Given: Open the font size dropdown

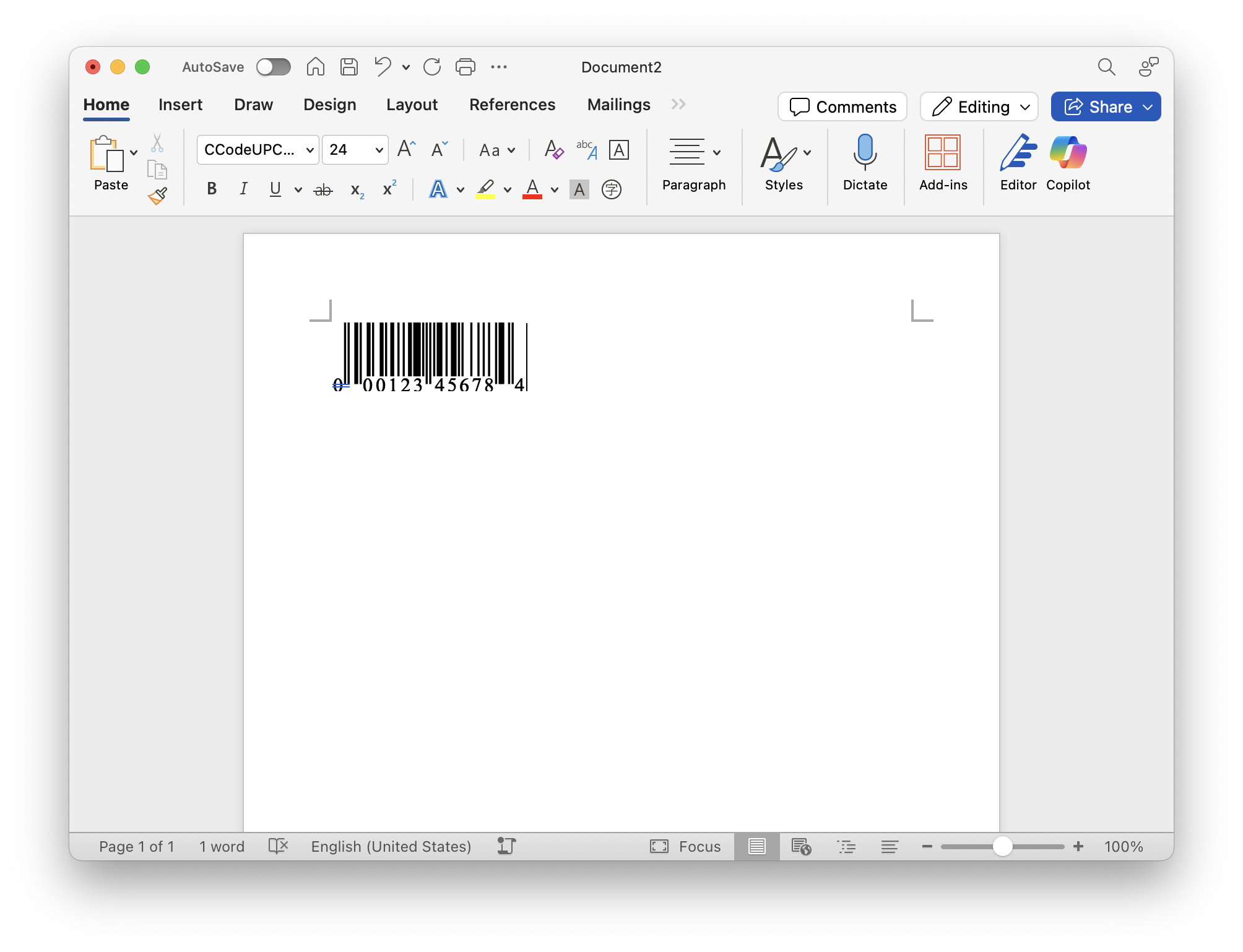Looking at the screenshot, I should (379, 150).
